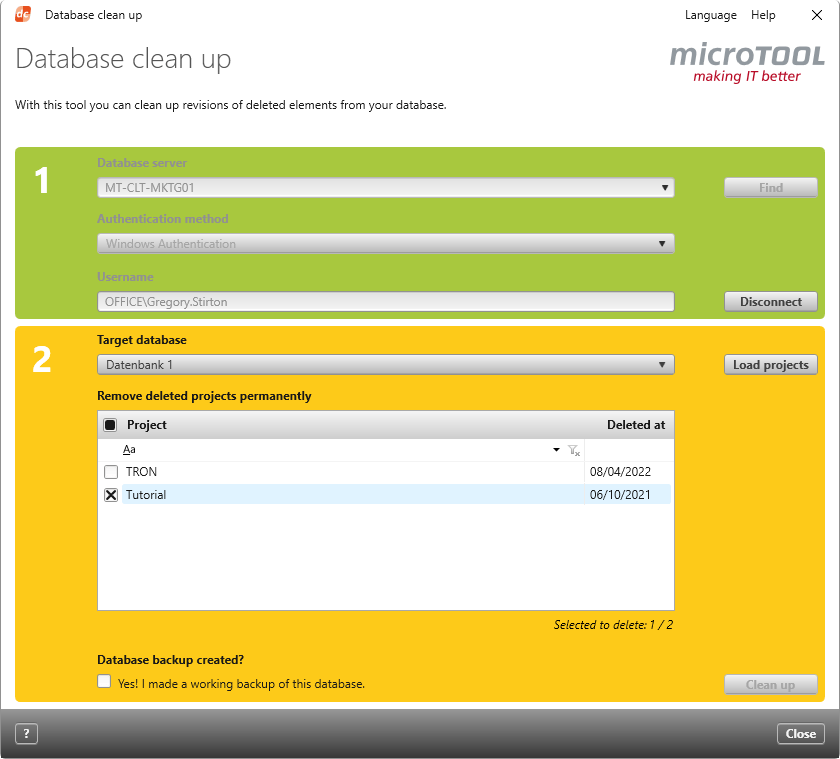Click the dc application icon in titlebar
Screen dimensions: 840x759
(x=23, y=14)
